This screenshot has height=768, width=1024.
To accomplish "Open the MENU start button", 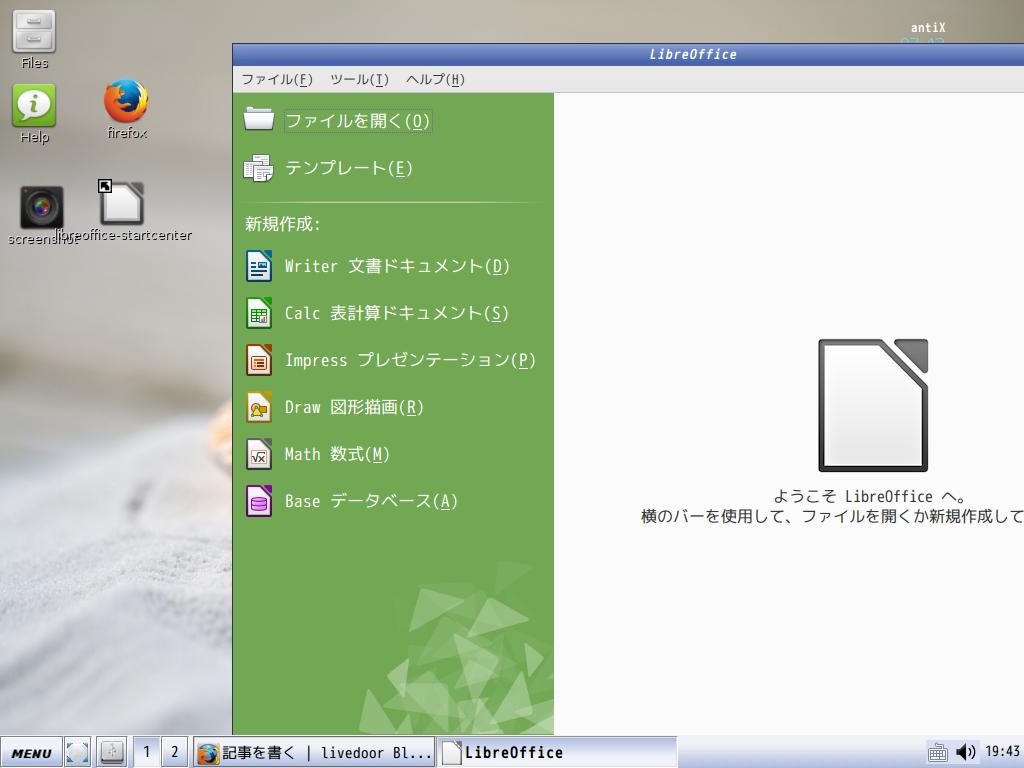I will click(31, 752).
